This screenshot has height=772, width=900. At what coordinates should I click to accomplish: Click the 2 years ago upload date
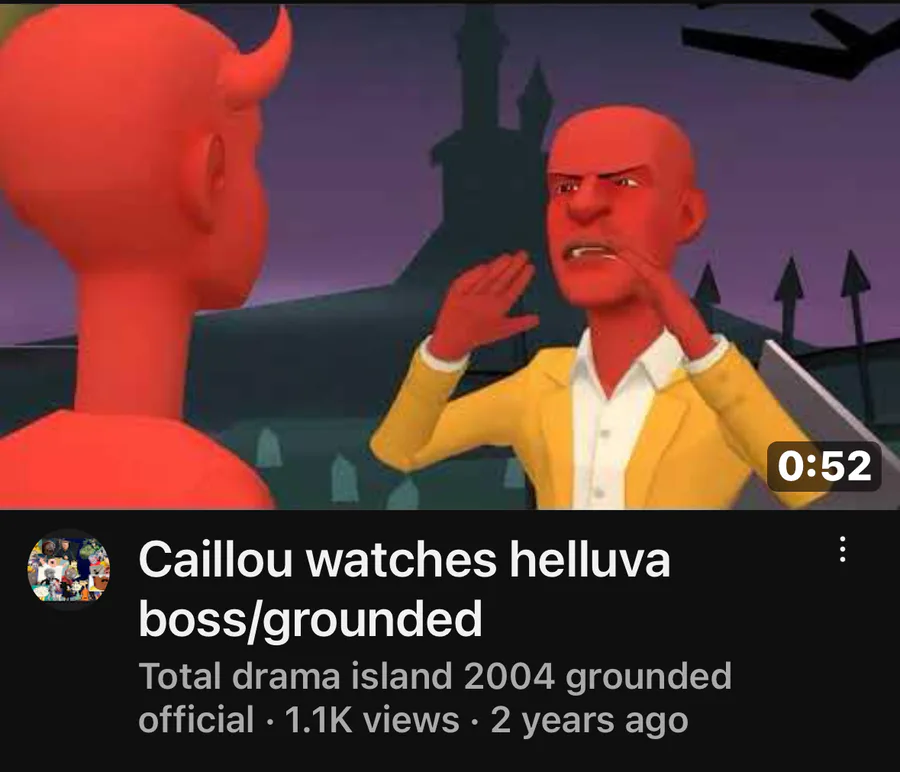click(x=589, y=720)
